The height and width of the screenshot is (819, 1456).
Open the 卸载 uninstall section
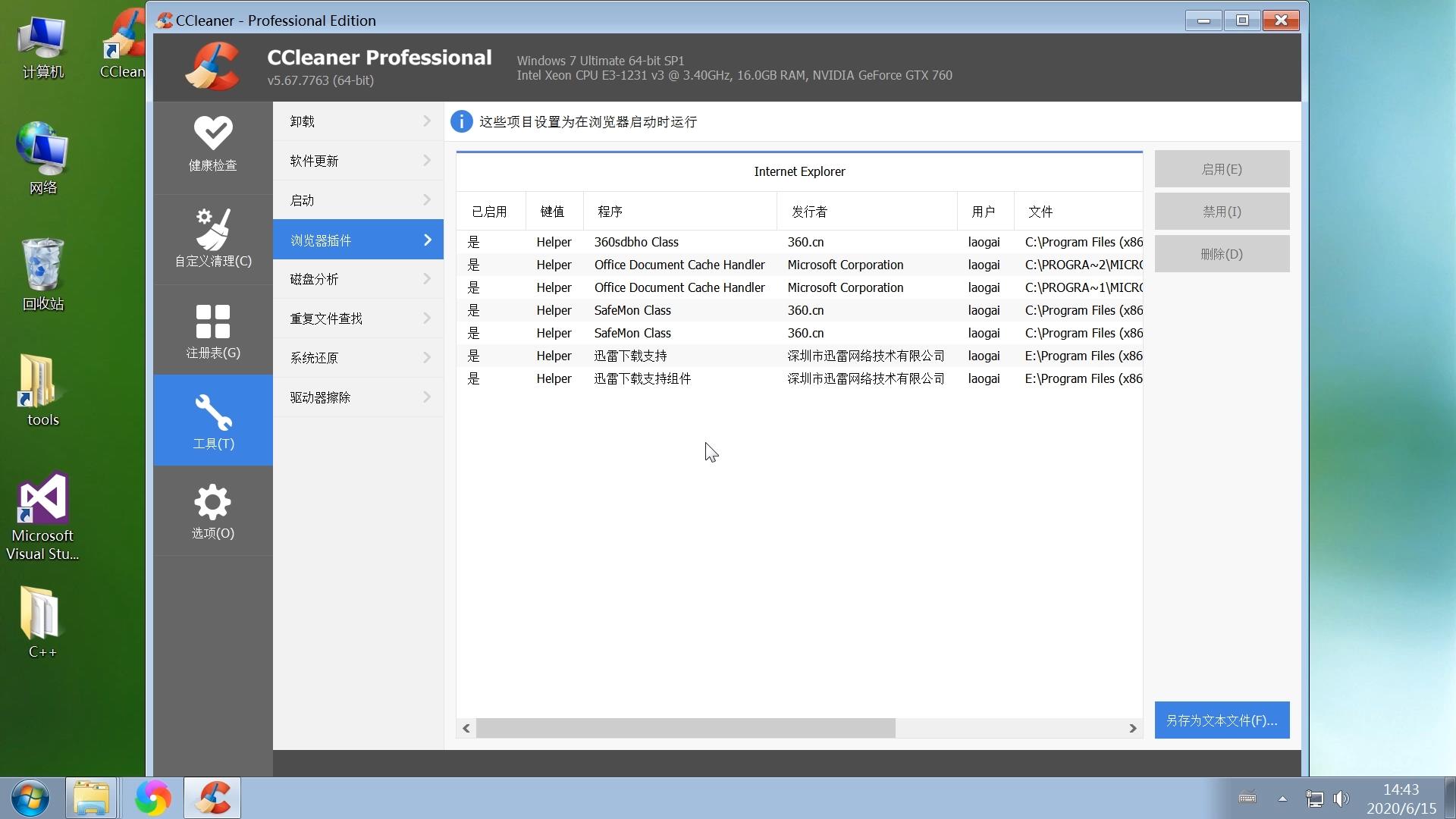click(x=358, y=121)
